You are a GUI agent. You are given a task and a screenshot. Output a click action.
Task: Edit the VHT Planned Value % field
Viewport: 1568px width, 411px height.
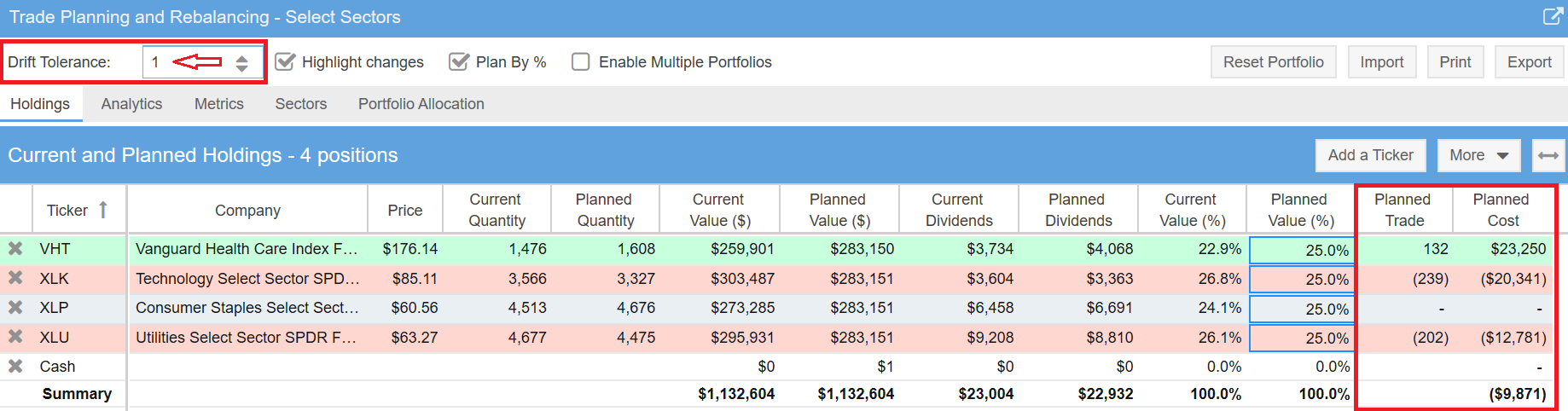click(1302, 250)
